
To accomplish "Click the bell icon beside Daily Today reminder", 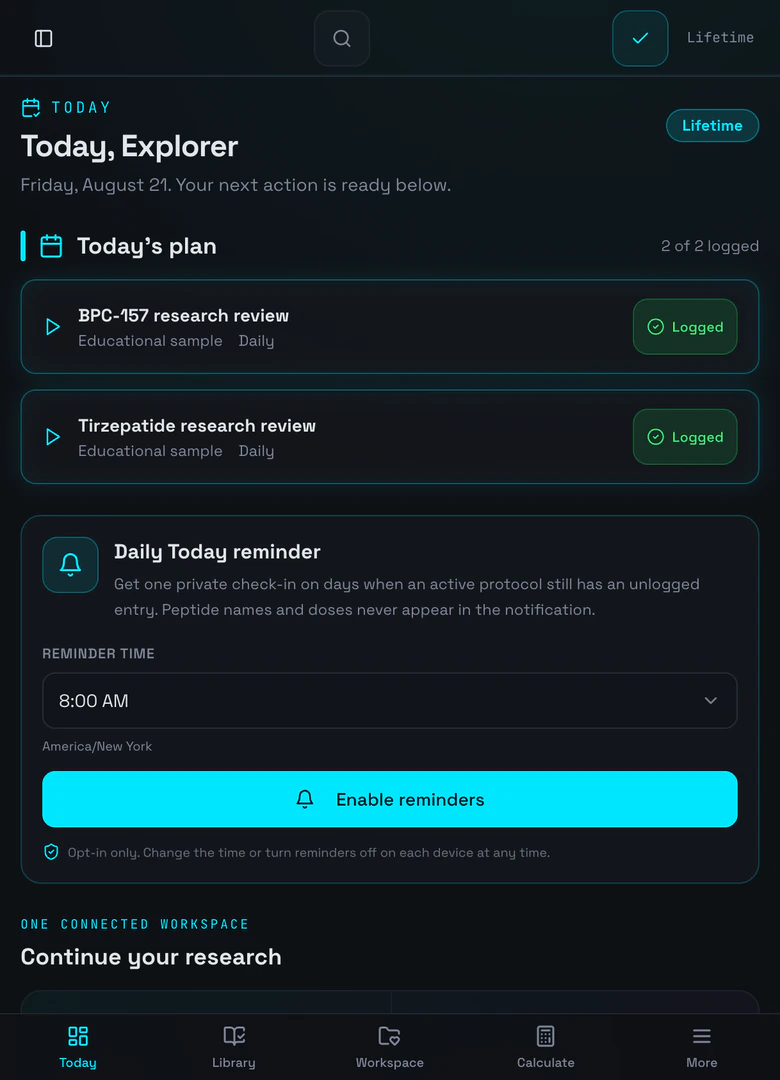I will tap(70, 565).
